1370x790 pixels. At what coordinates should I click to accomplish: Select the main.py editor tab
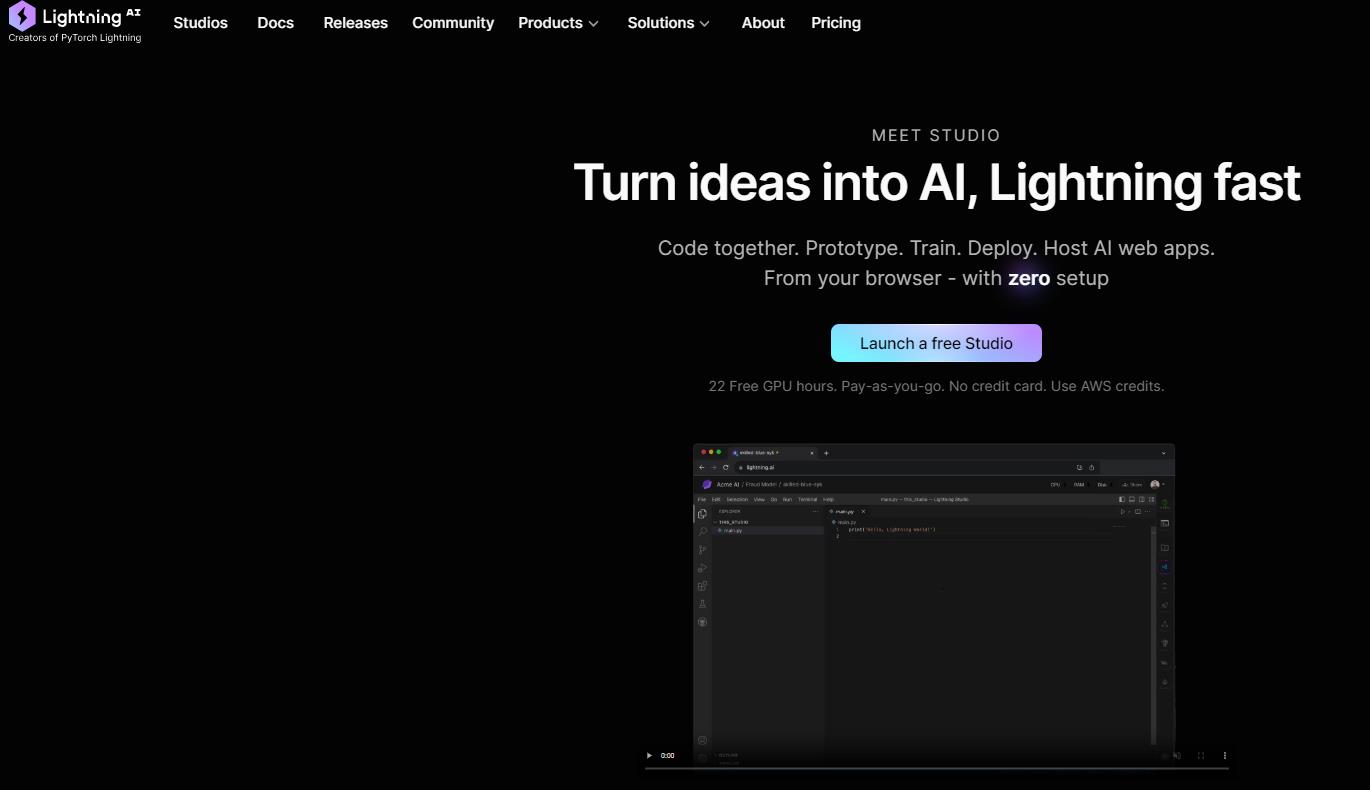click(x=843, y=511)
